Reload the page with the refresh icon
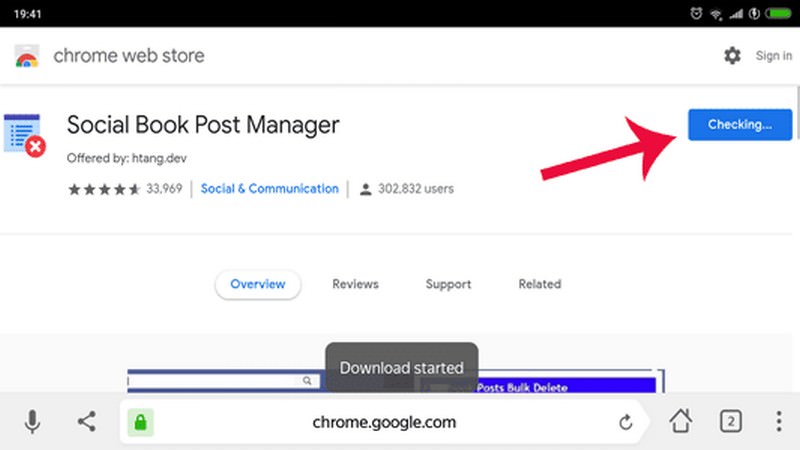 coord(626,422)
